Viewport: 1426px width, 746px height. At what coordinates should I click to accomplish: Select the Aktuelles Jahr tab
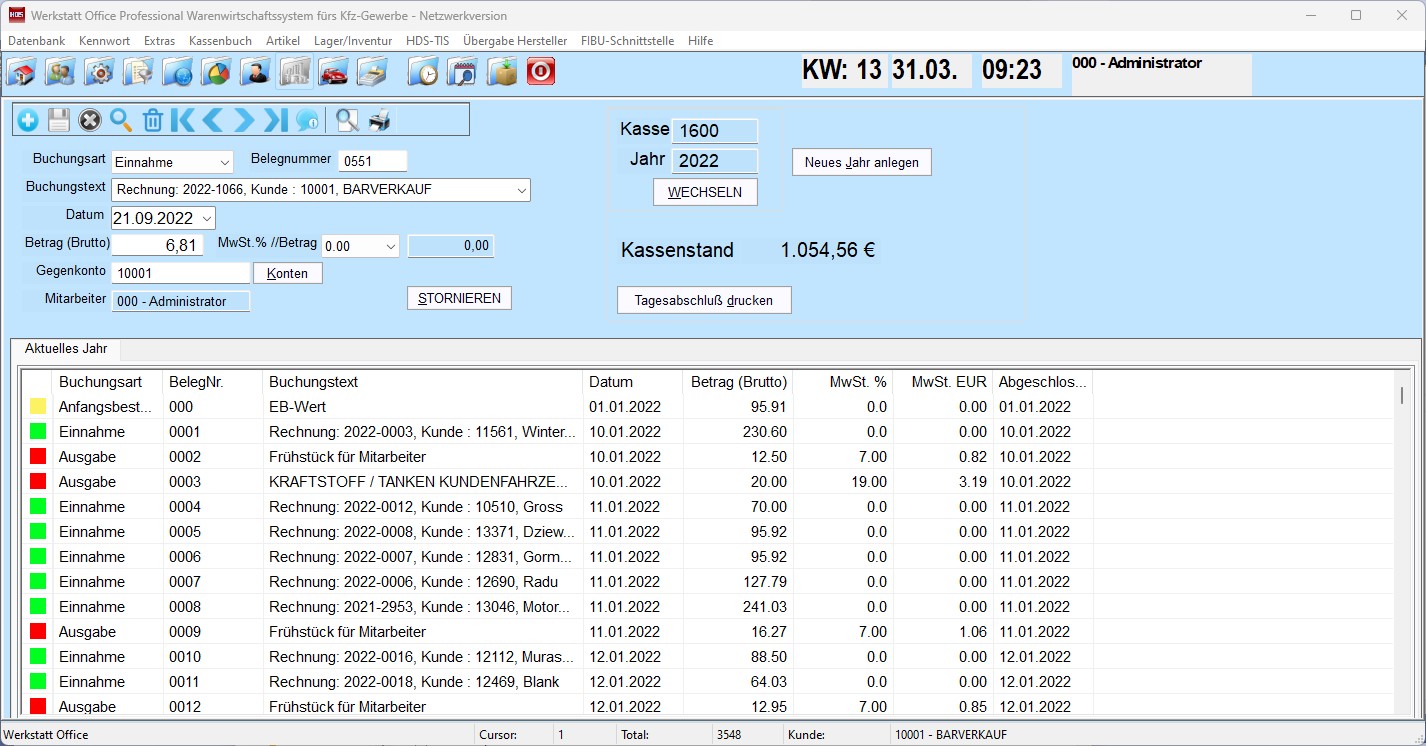(x=65, y=349)
